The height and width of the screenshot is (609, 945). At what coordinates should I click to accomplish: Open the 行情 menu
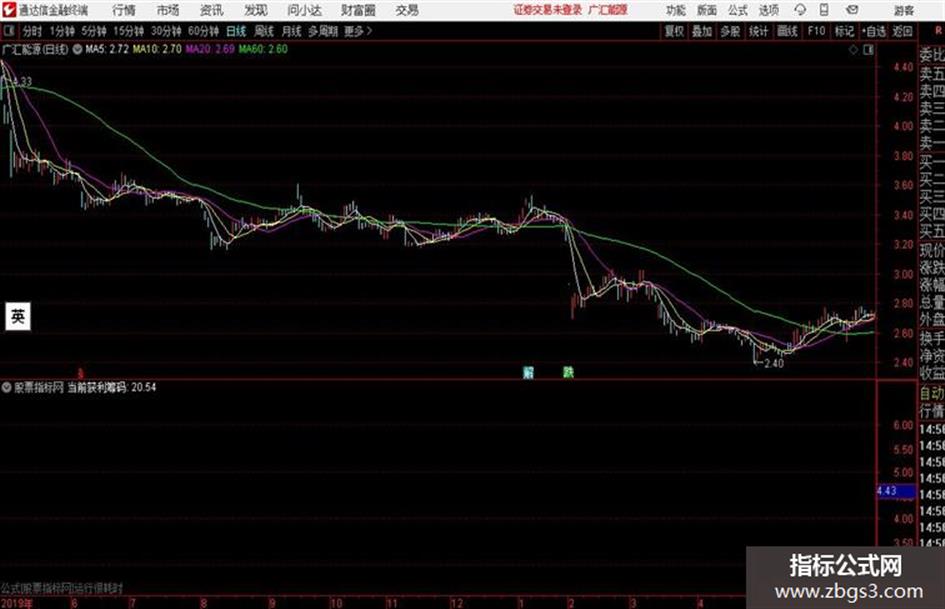pyautogui.click(x=124, y=10)
